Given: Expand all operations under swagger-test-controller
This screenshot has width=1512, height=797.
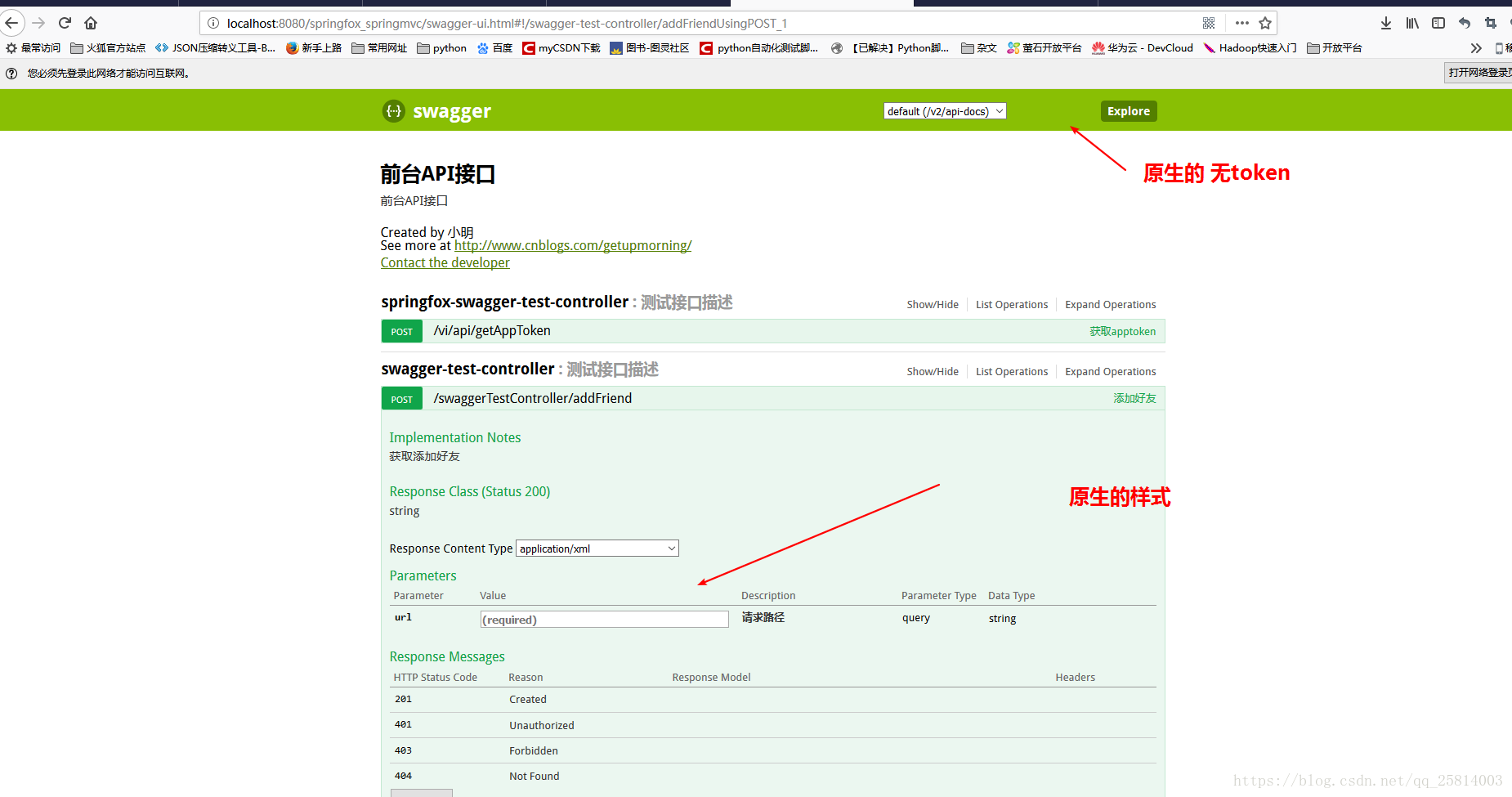Looking at the screenshot, I should (1110, 371).
